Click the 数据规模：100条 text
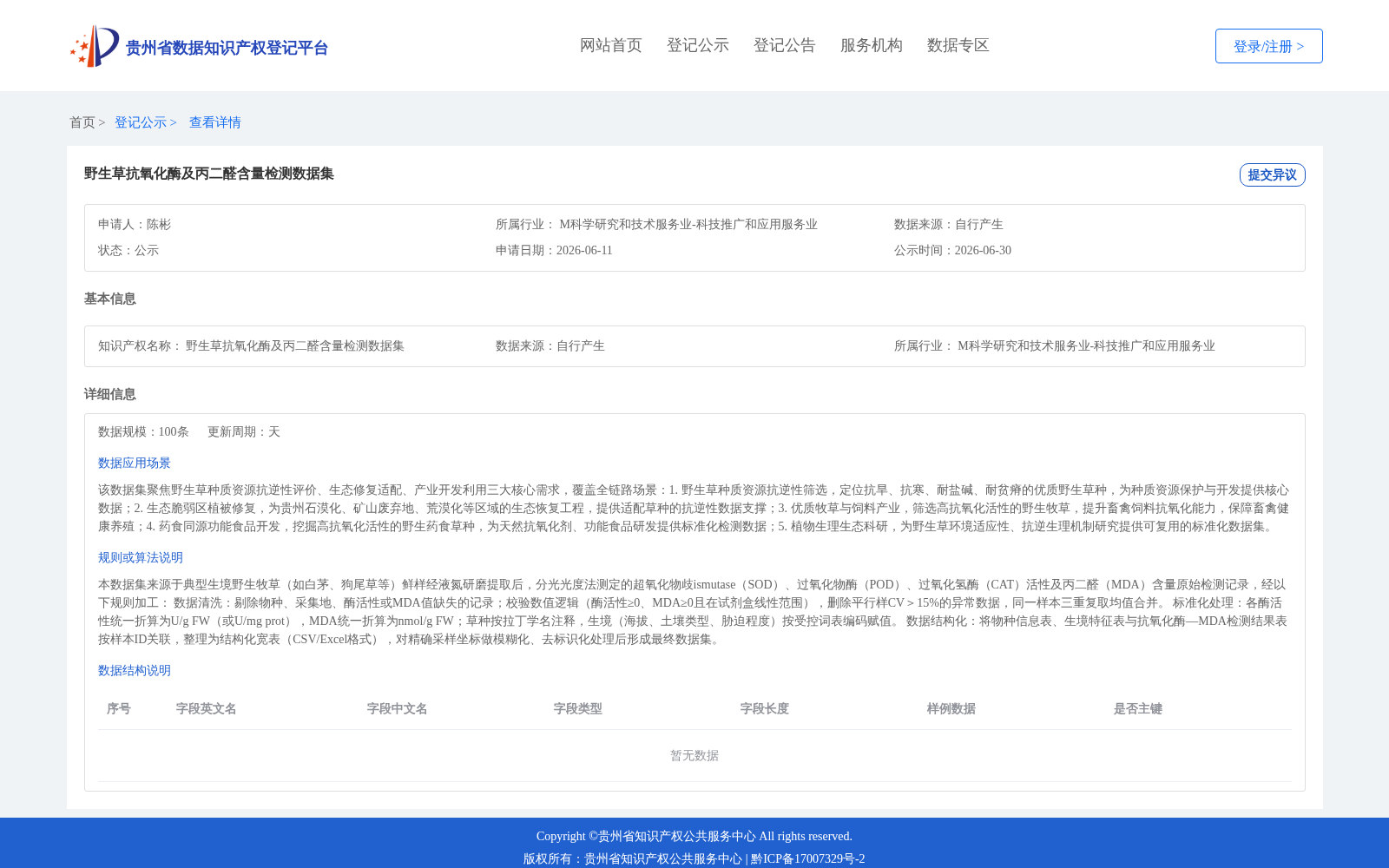This screenshot has width=1389, height=868. pyautogui.click(x=143, y=431)
